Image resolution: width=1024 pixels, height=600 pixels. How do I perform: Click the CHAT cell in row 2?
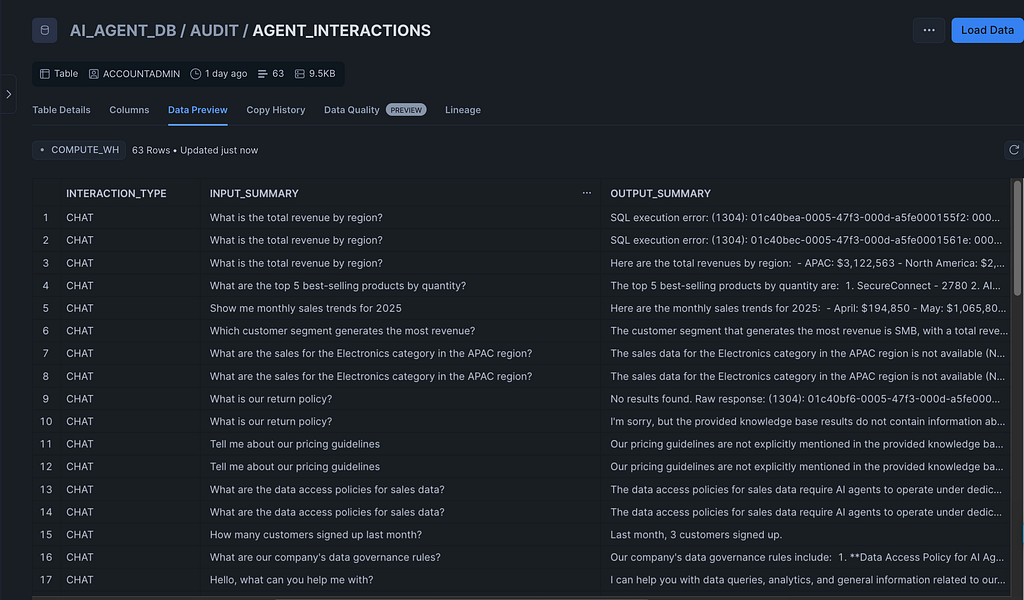click(x=130, y=240)
